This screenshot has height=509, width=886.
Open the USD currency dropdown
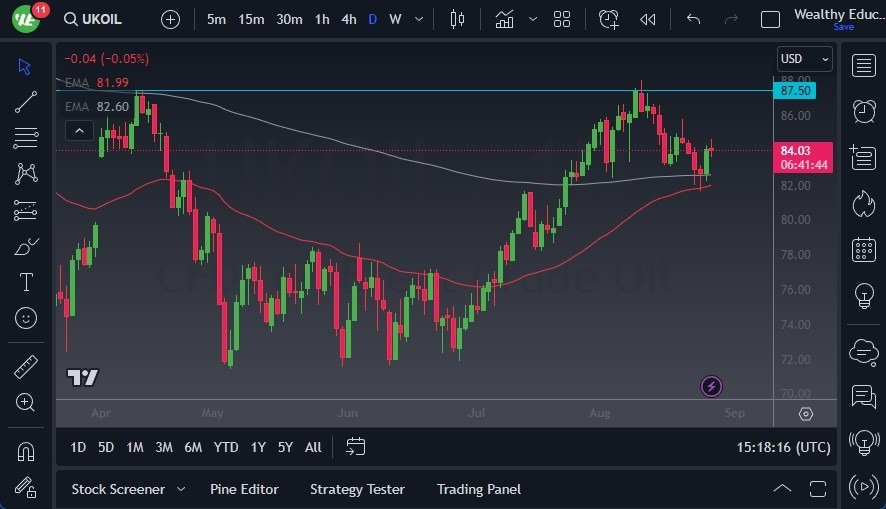point(805,59)
